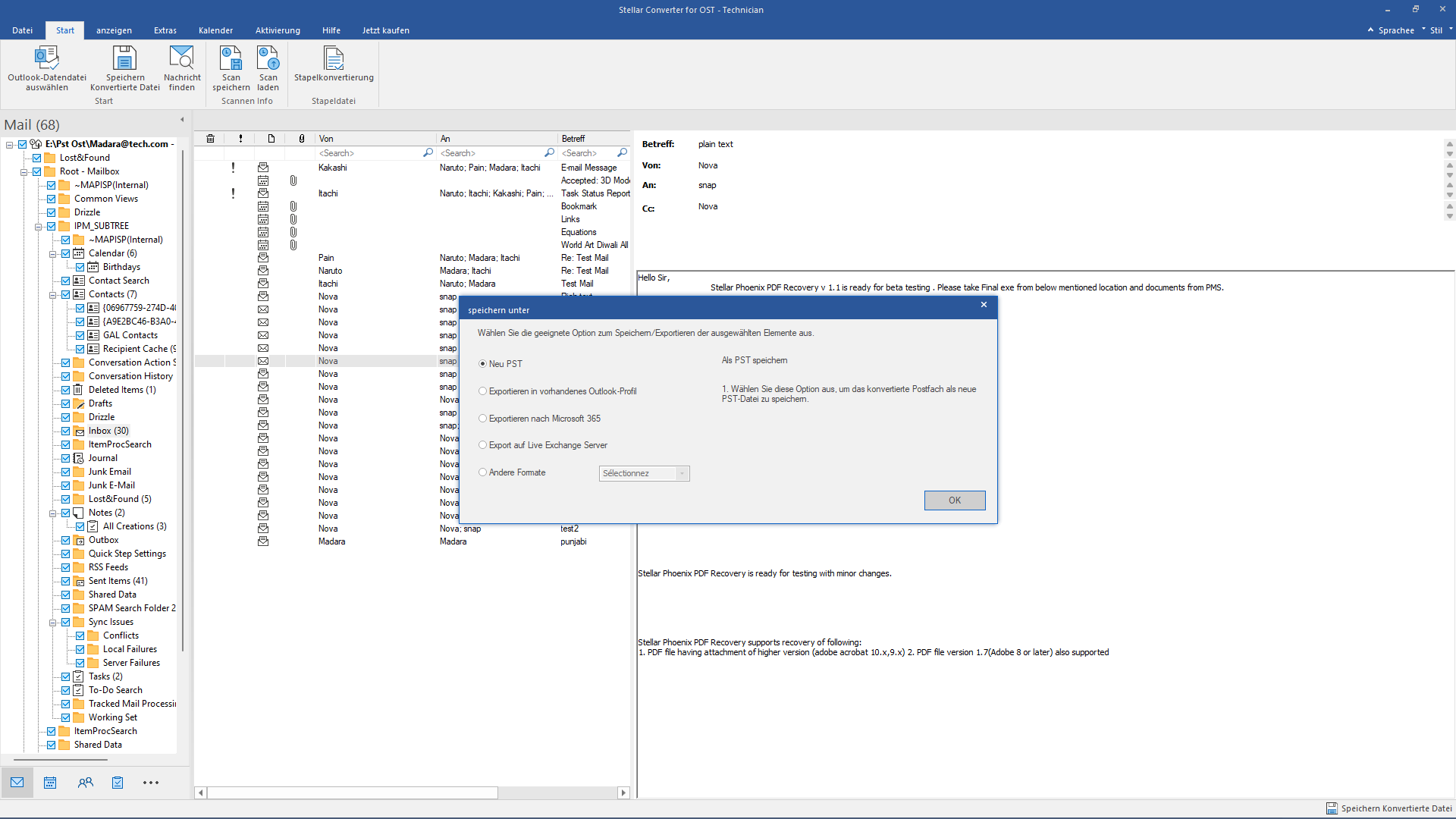
Task: Click status bar Speichern Konvertierte Datei icon
Action: pos(1332,808)
